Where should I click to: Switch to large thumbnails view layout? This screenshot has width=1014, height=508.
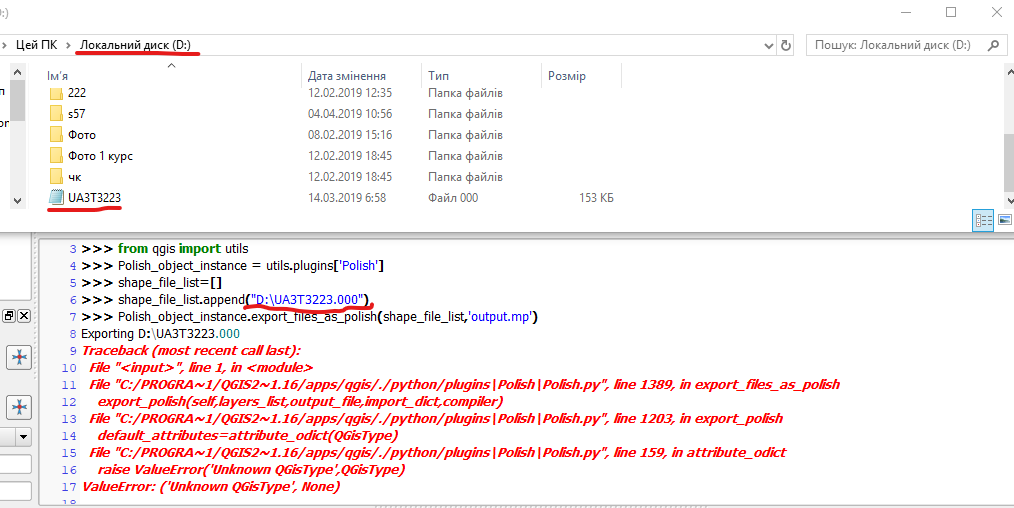pyautogui.click(x=1004, y=220)
